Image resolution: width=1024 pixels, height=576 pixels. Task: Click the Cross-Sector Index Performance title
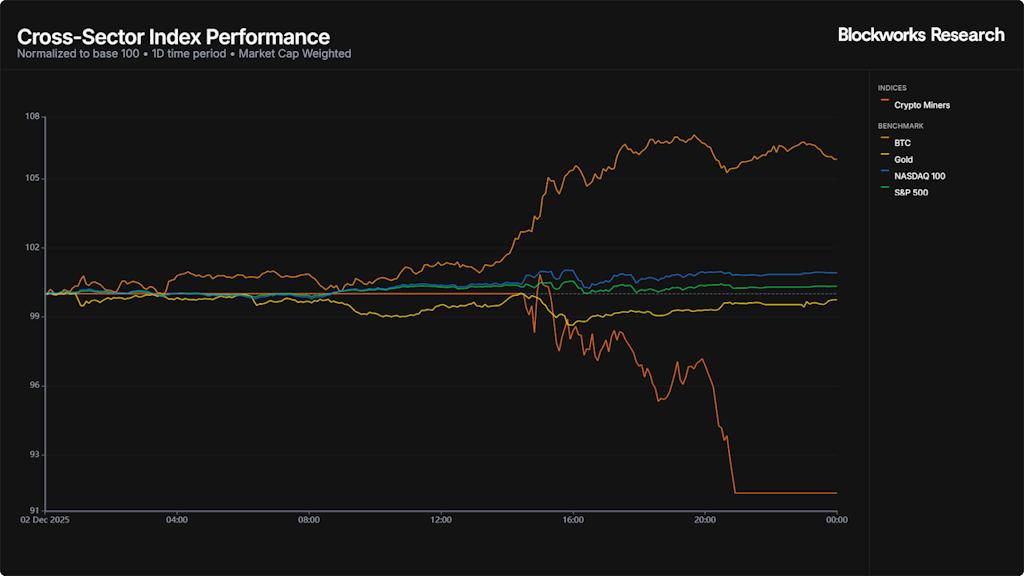[173, 37]
